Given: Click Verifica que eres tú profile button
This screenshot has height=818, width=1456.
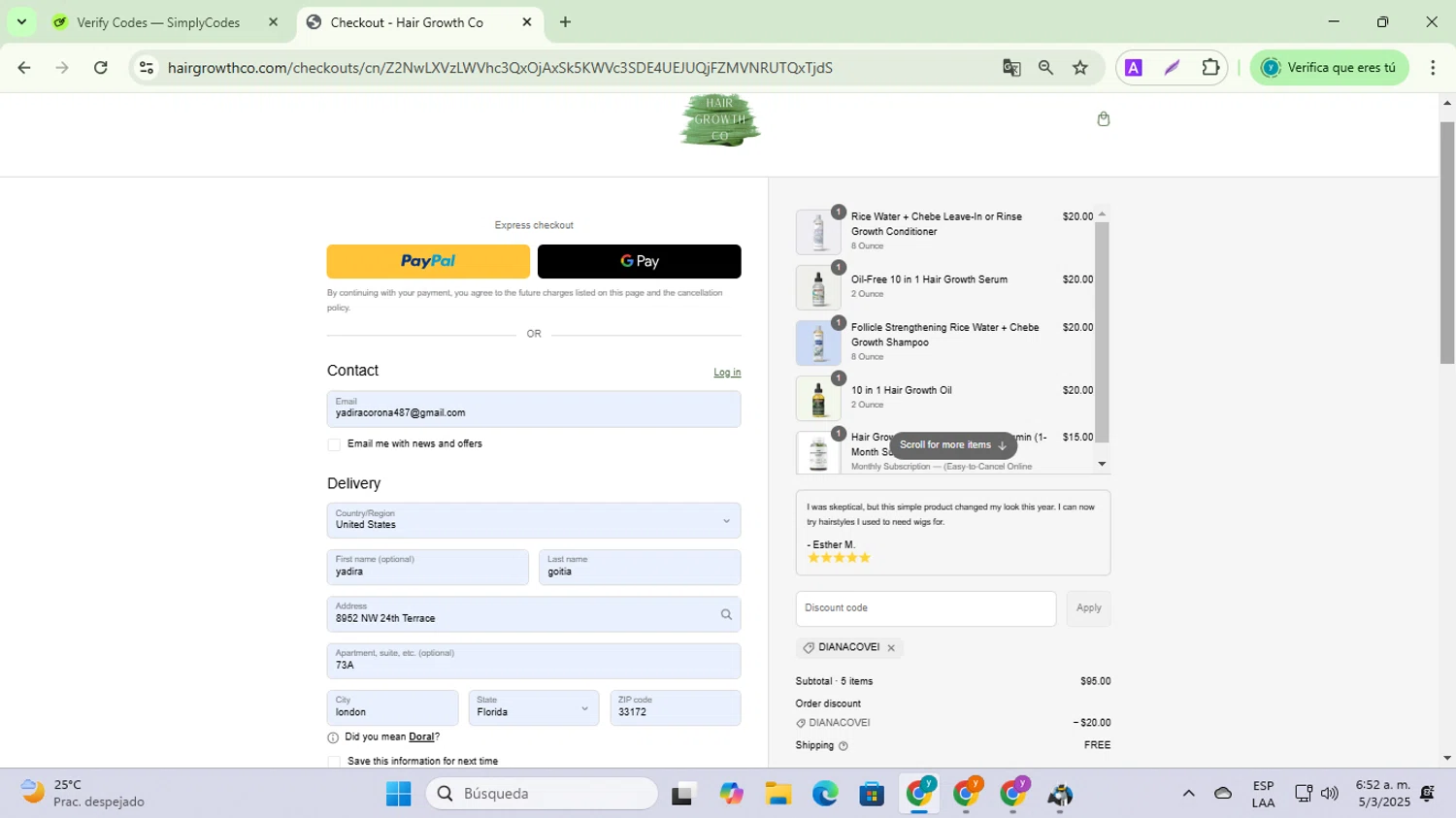Looking at the screenshot, I should pyautogui.click(x=1329, y=68).
